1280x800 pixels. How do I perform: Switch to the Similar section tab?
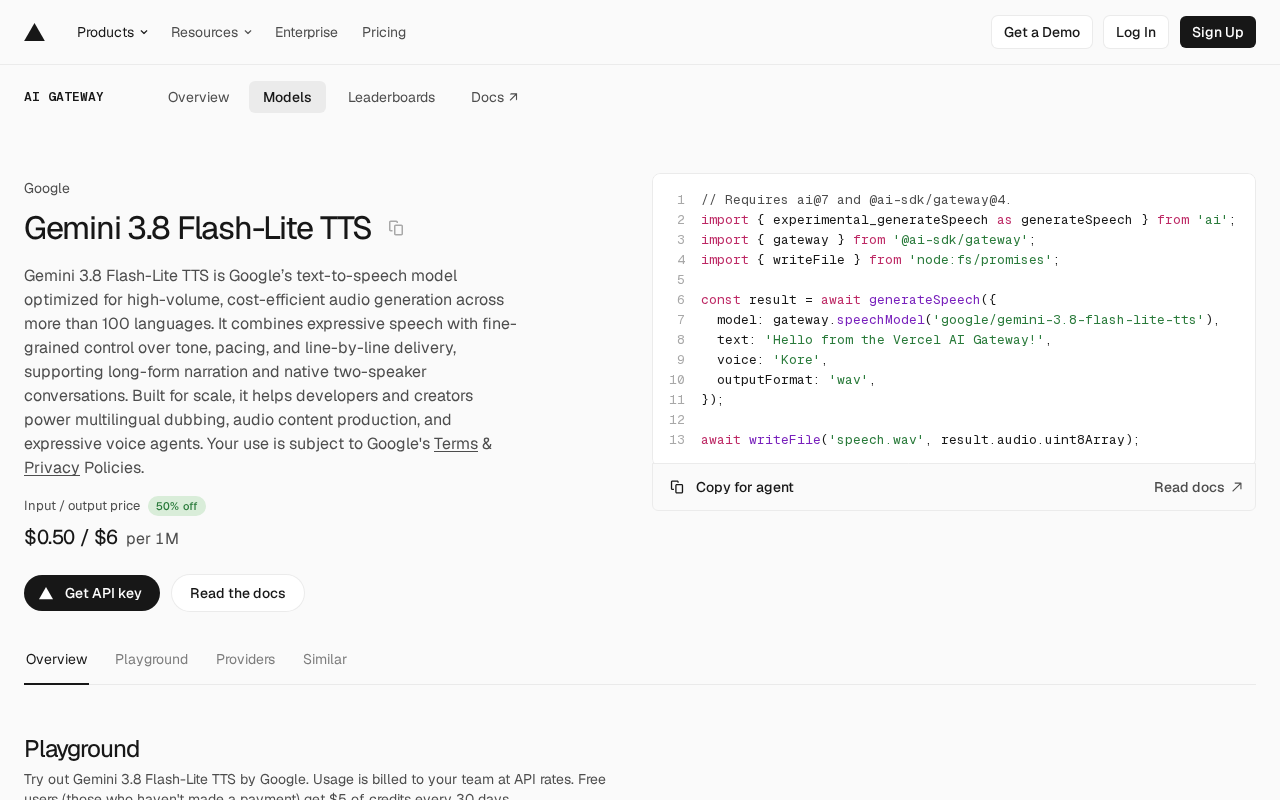point(325,659)
